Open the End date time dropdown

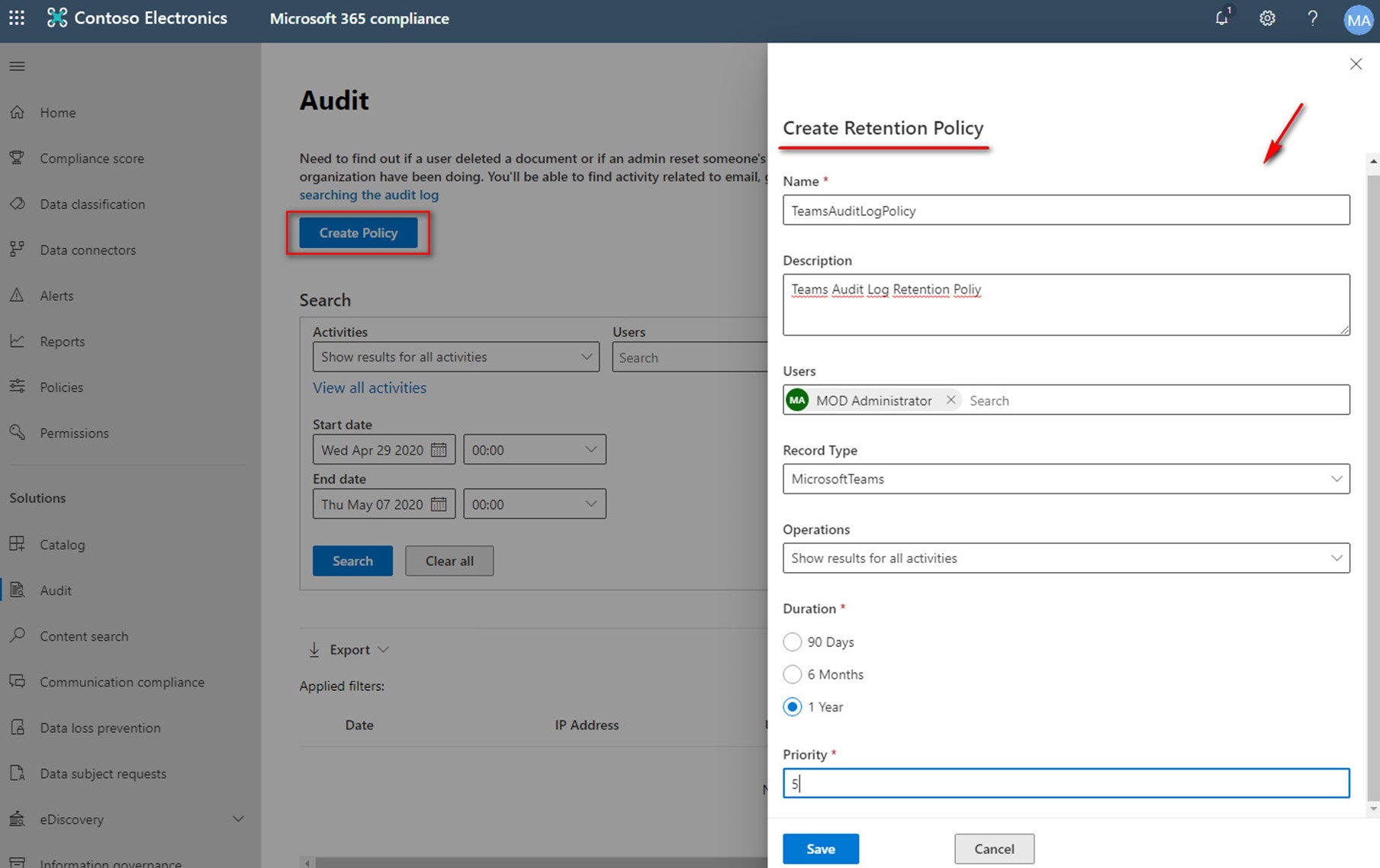534,504
